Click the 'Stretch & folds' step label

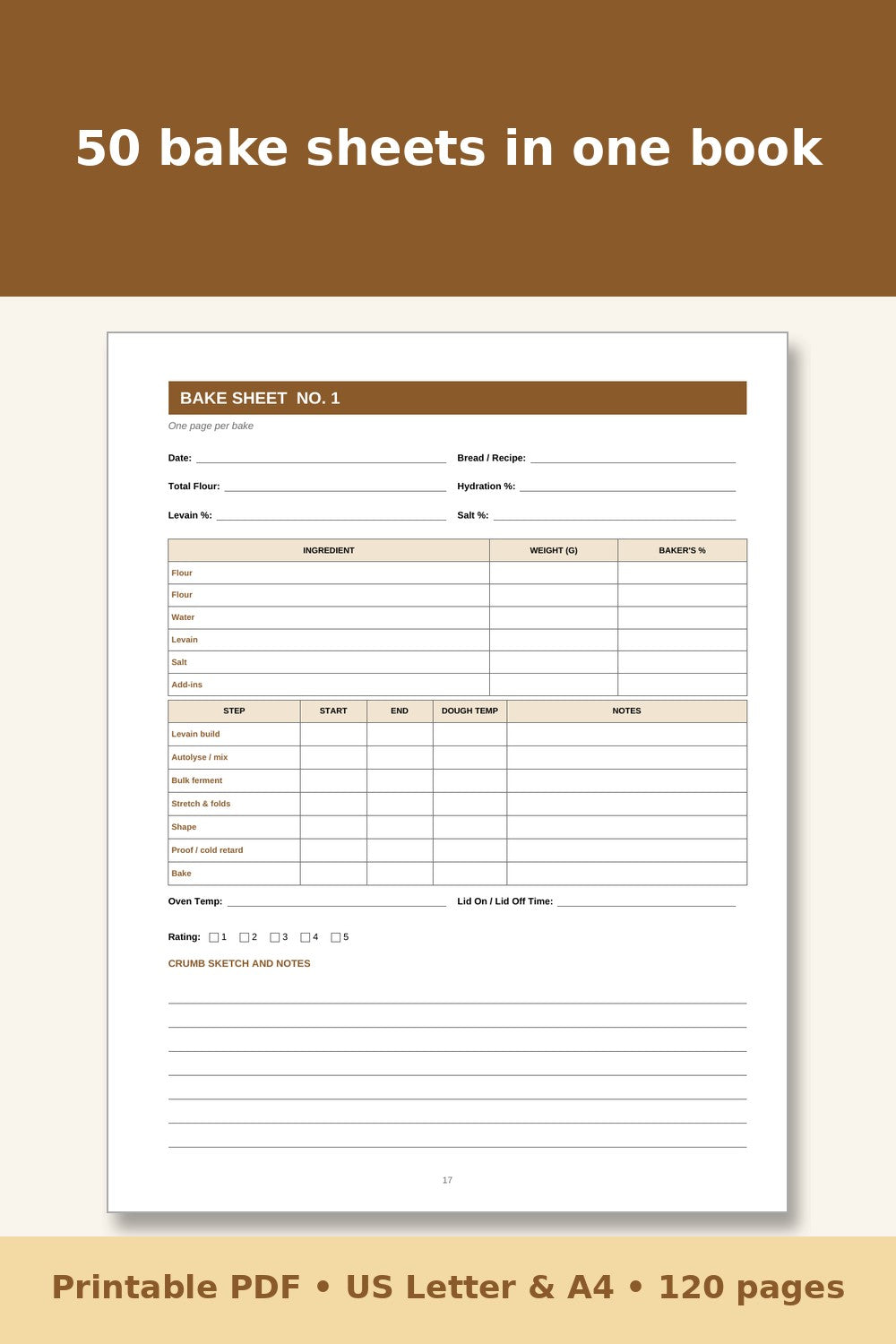pos(201,804)
